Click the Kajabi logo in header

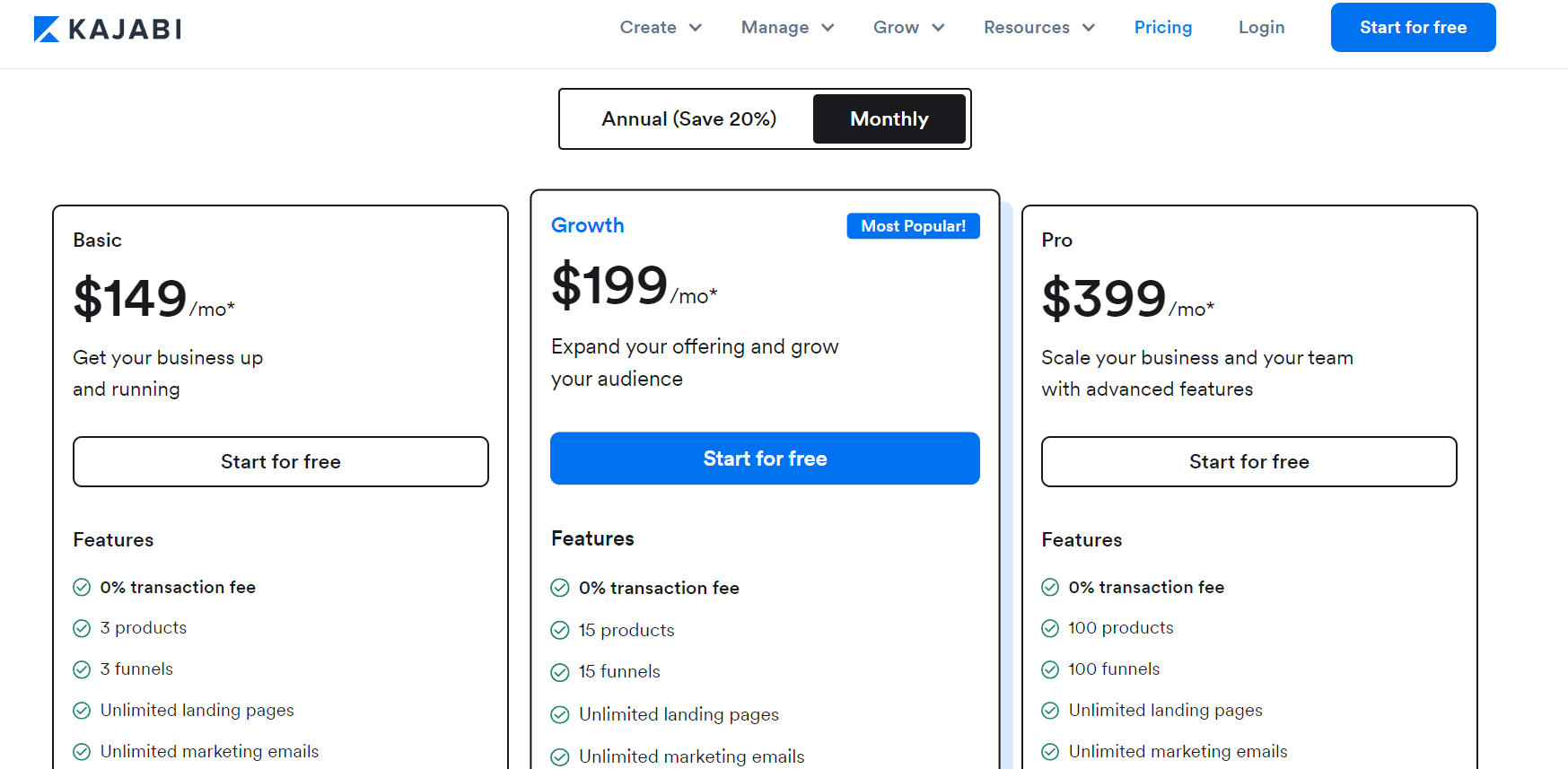(x=108, y=29)
